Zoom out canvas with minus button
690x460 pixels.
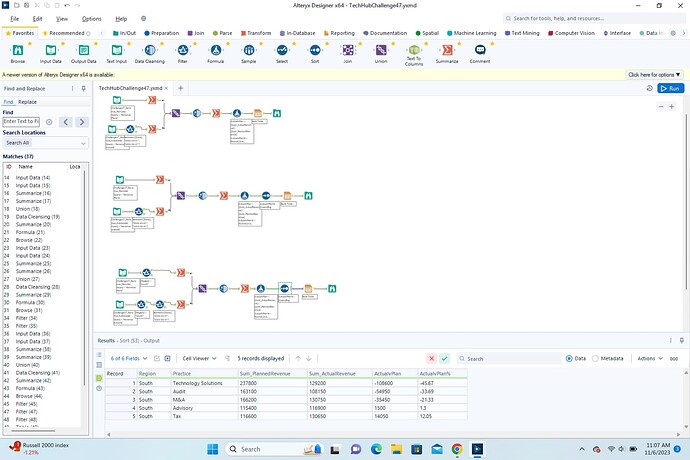661,107
